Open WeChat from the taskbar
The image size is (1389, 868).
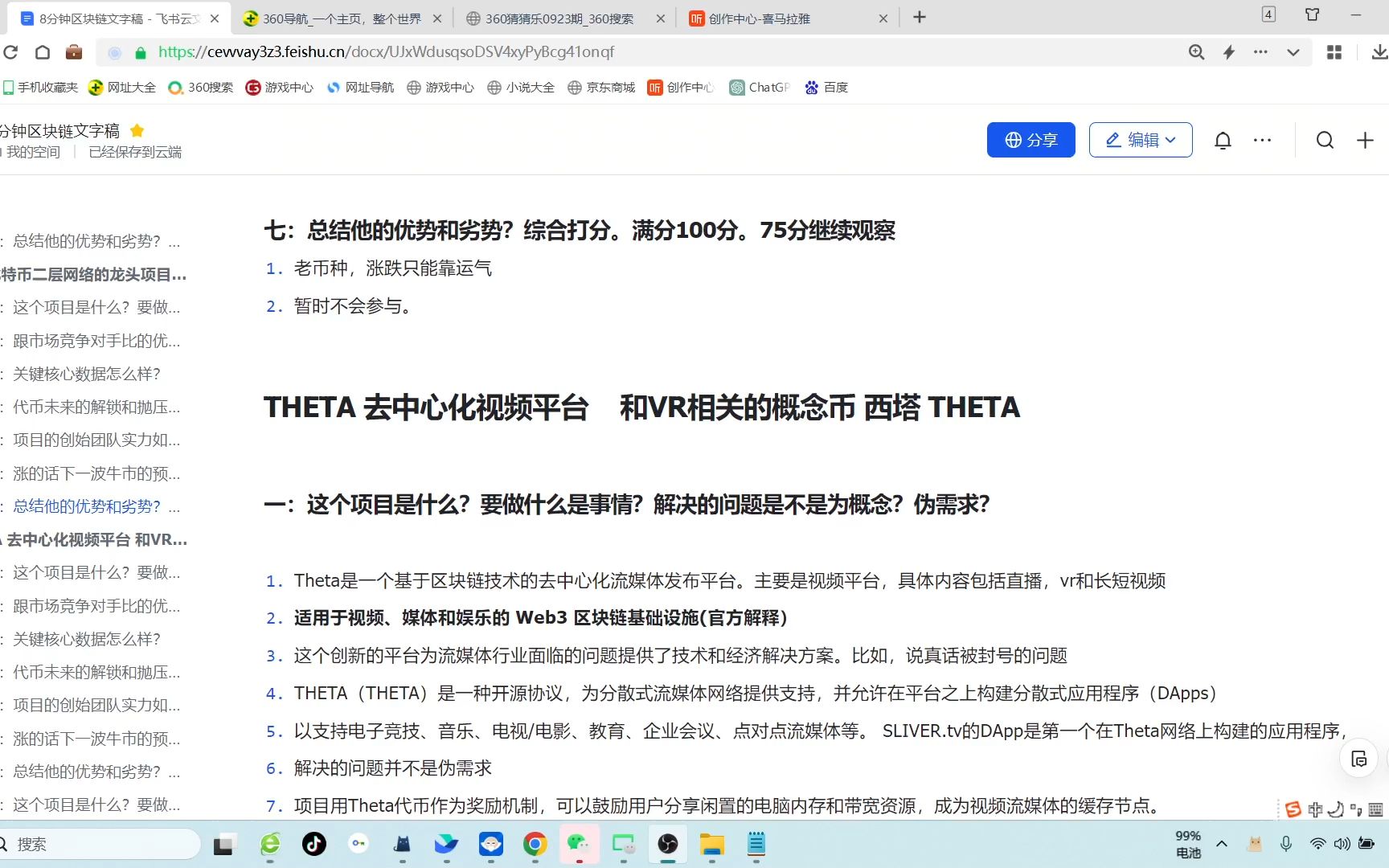point(579,844)
